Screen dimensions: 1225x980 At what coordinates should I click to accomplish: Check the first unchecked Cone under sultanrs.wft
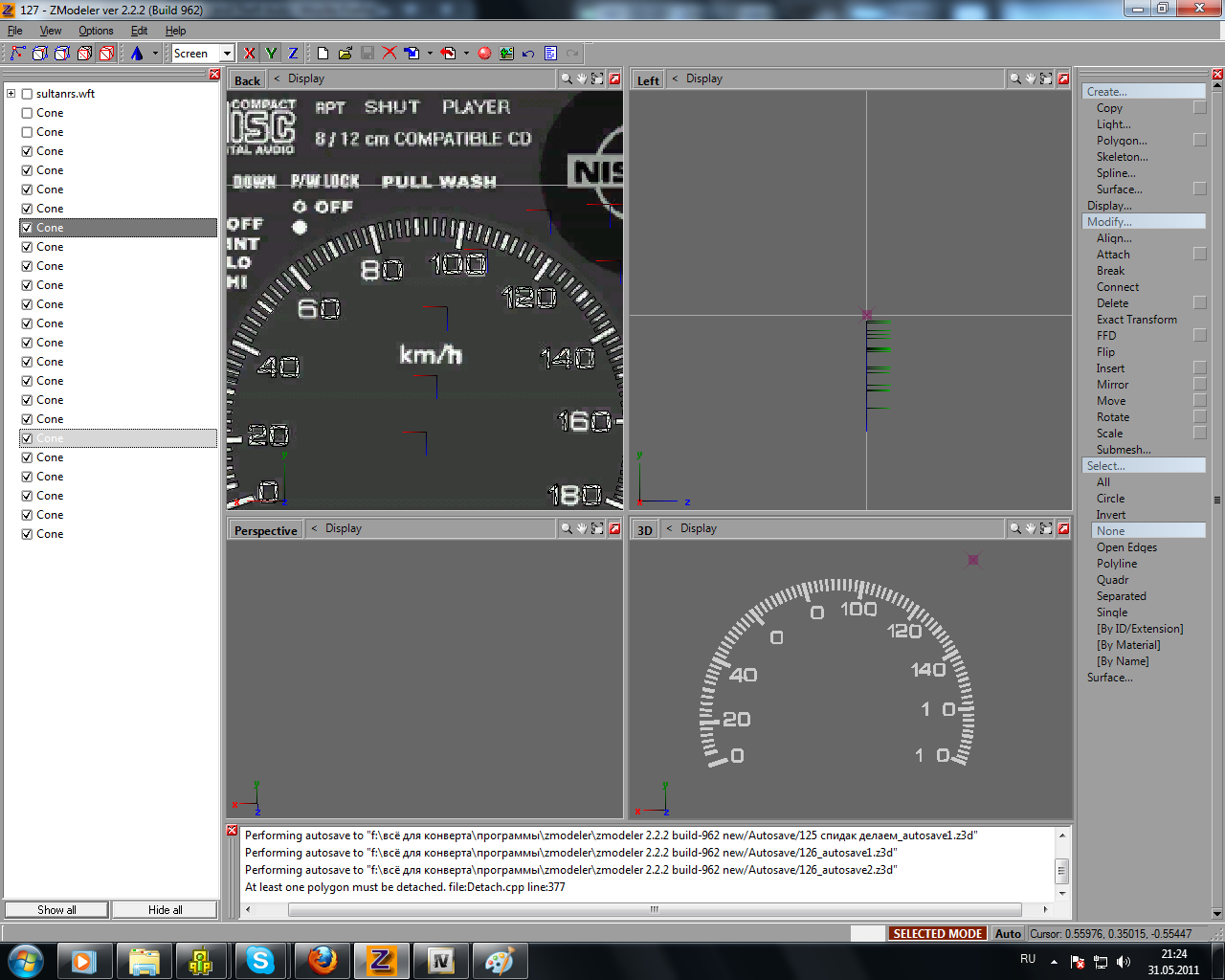[x=27, y=113]
